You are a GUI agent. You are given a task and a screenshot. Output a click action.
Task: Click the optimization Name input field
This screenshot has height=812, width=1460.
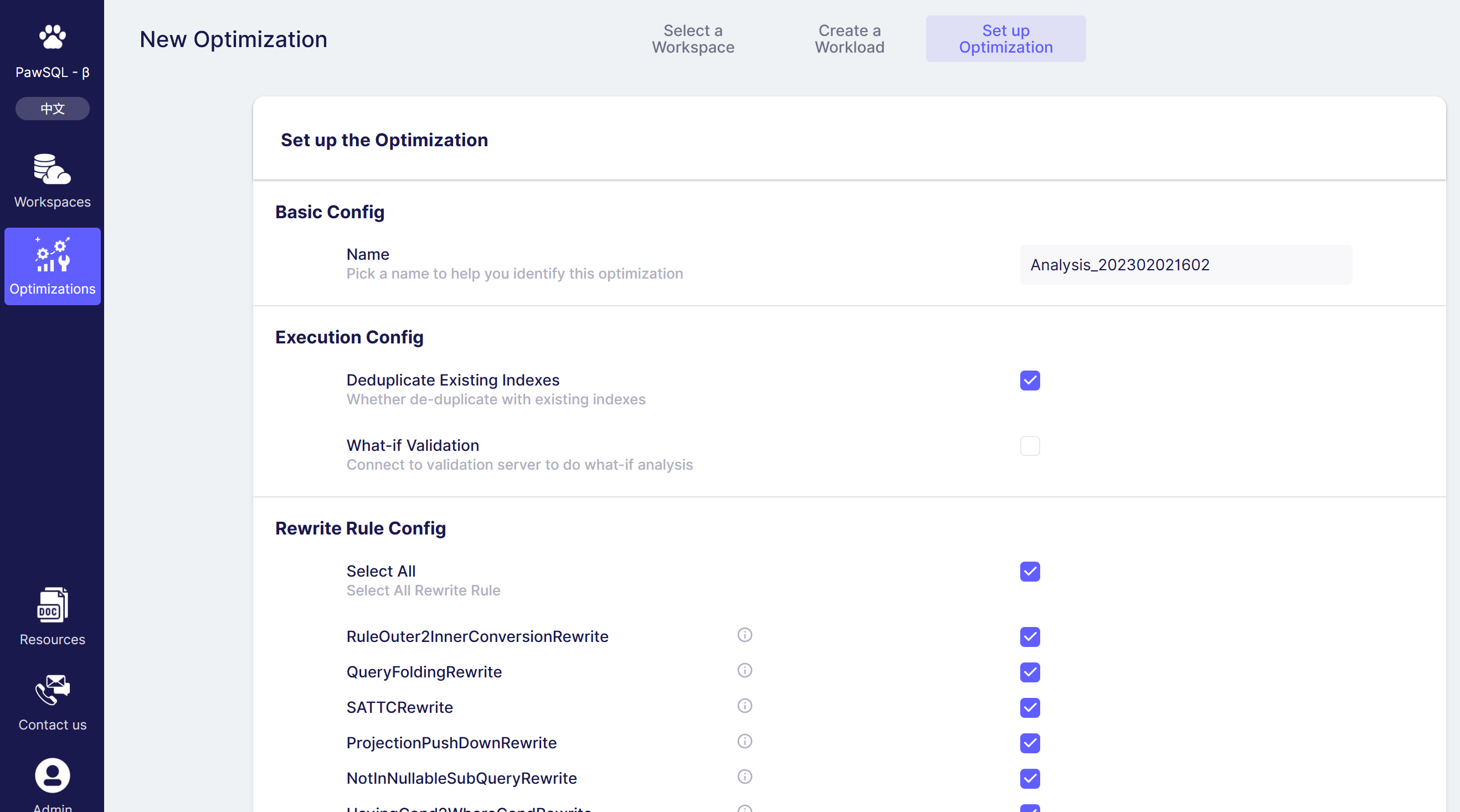coord(1185,265)
